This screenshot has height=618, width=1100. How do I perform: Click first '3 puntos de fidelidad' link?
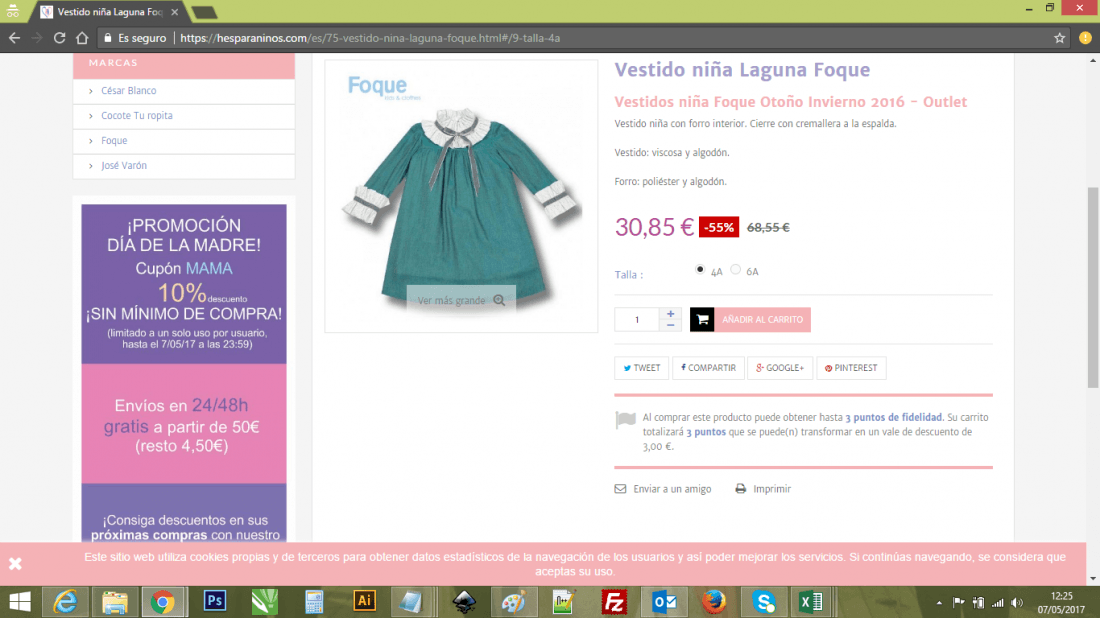(893, 417)
